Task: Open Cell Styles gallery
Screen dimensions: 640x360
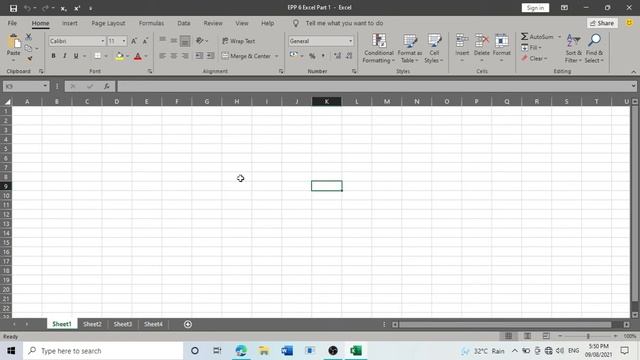Action: click(433, 49)
